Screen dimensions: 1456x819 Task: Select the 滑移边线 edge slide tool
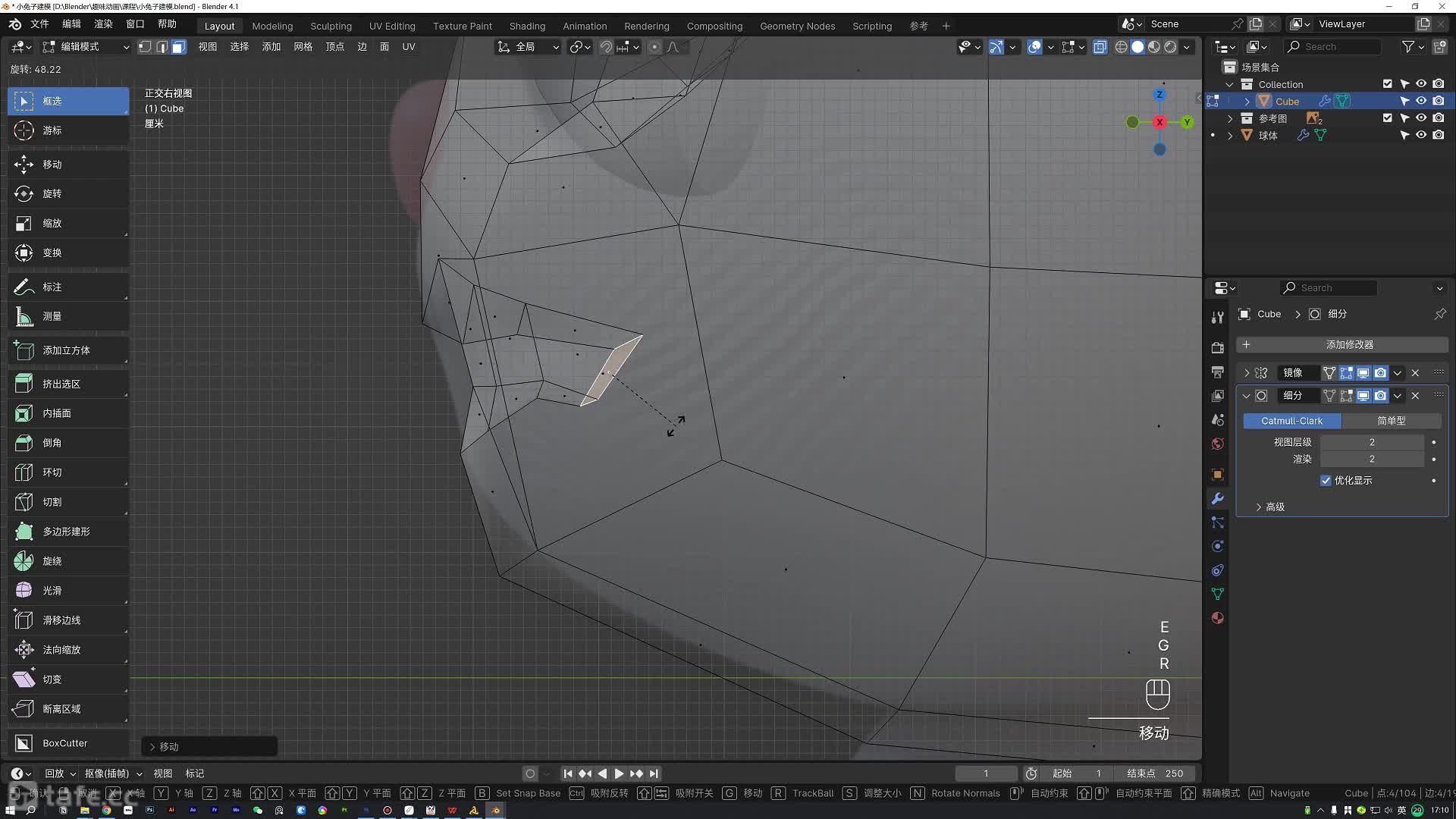[x=68, y=621]
